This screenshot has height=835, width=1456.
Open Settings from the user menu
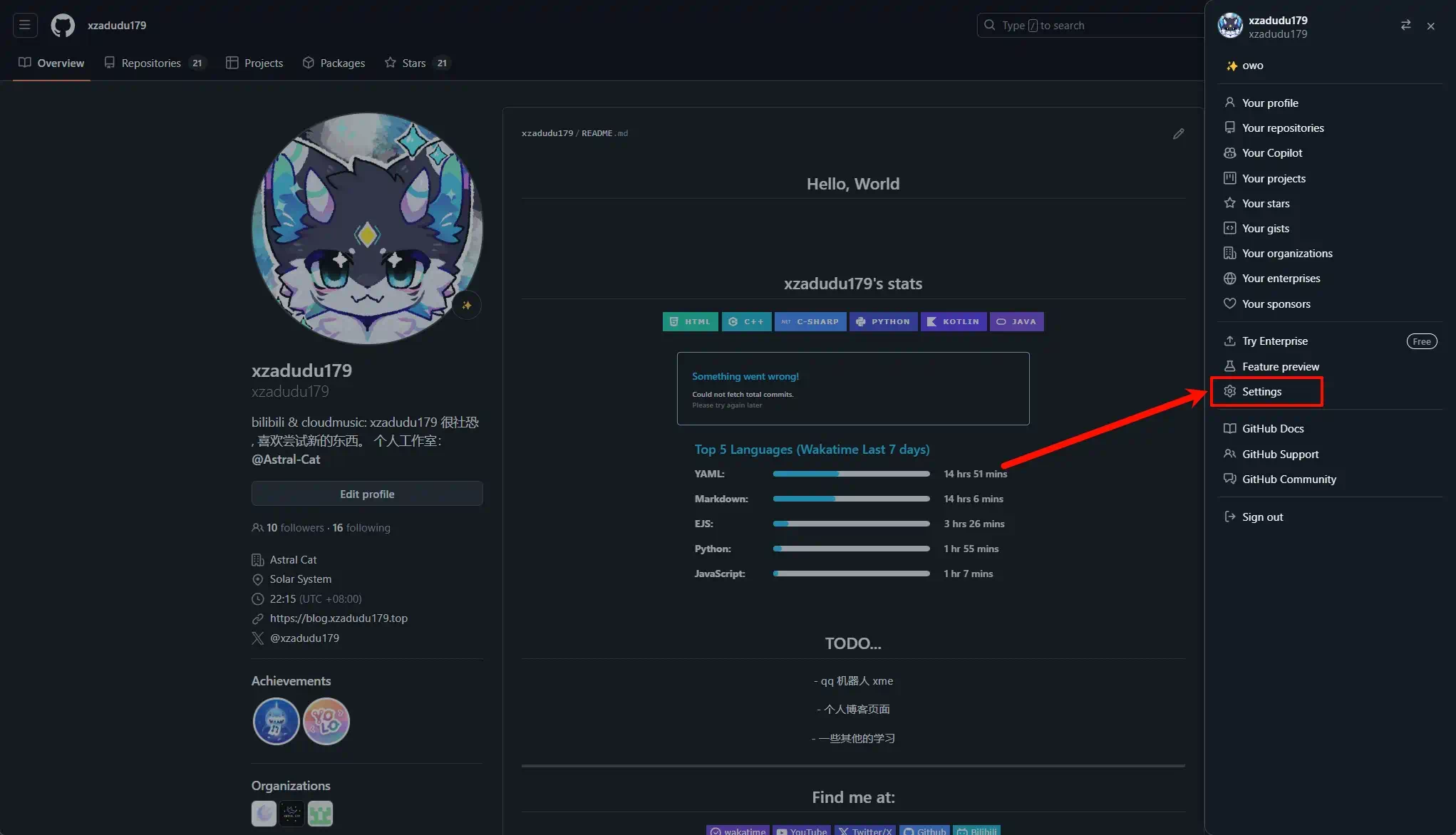pyautogui.click(x=1261, y=392)
